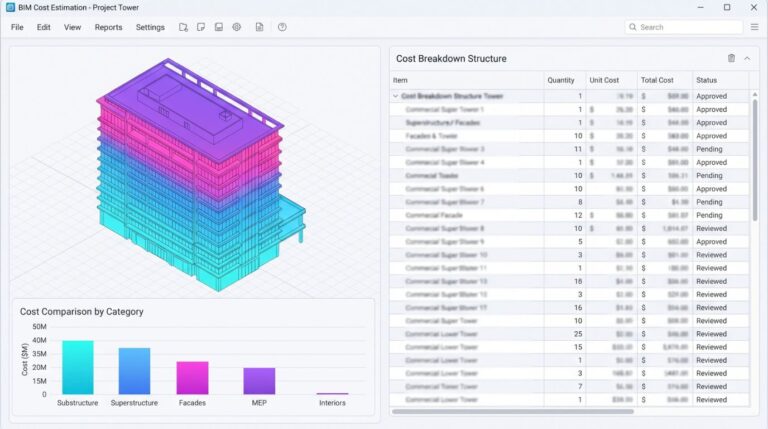The image size is (768, 429).
Task: Click the document report toolbar icon
Action: coord(260,27)
